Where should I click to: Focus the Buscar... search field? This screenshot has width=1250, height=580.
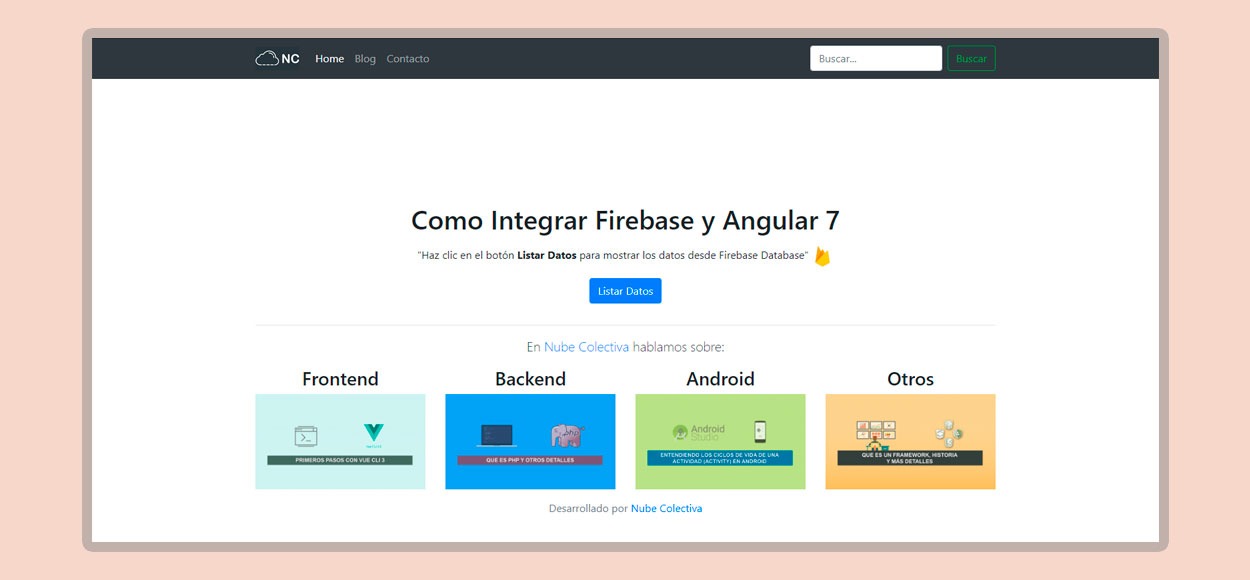[x=876, y=59]
